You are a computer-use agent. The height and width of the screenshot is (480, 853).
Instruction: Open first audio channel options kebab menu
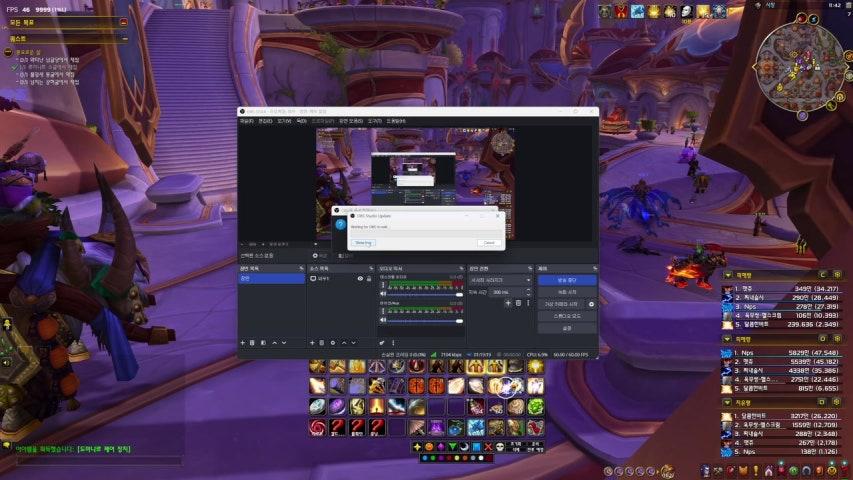(x=383, y=285)
